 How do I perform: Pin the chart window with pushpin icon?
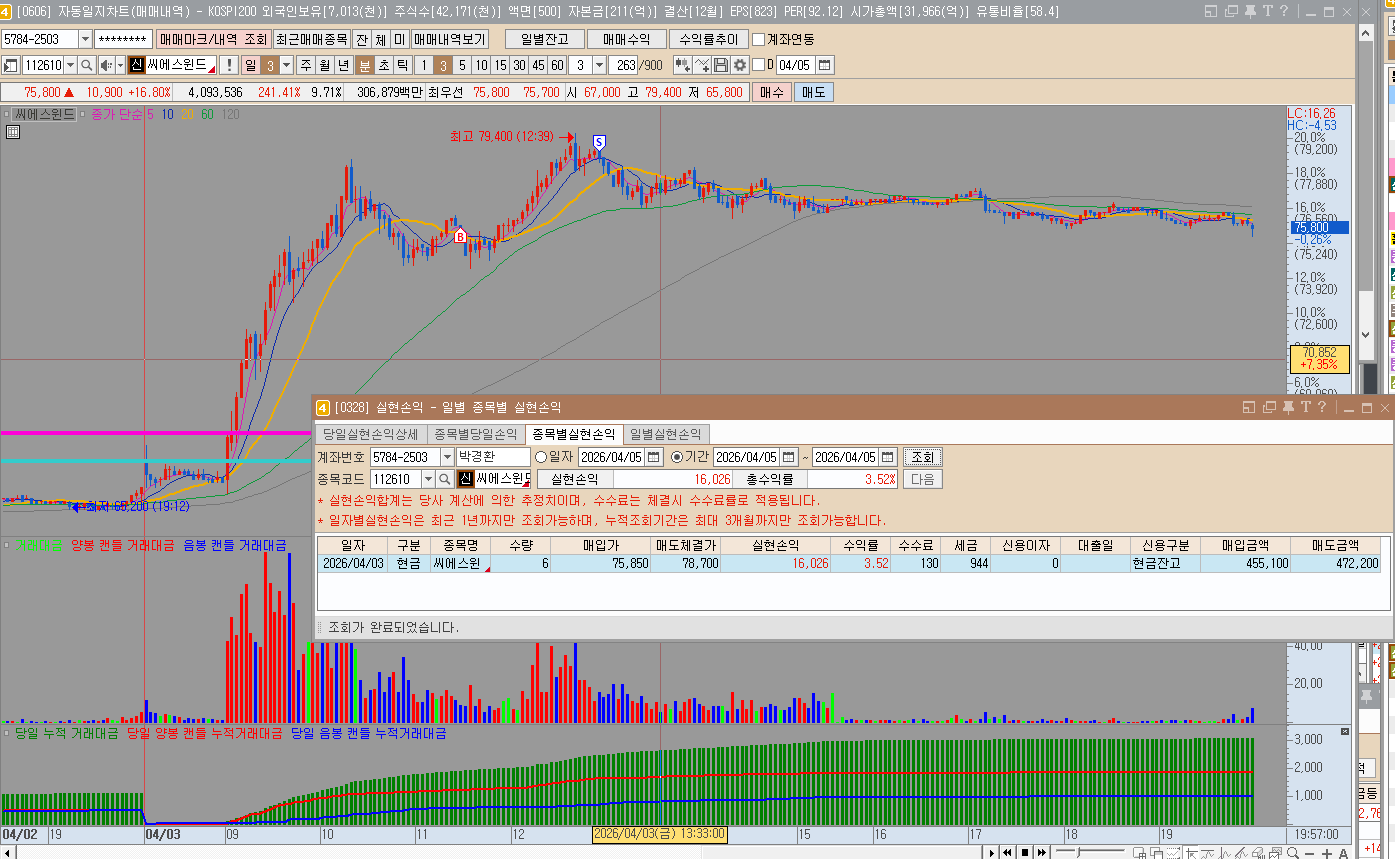(1249, 11)
